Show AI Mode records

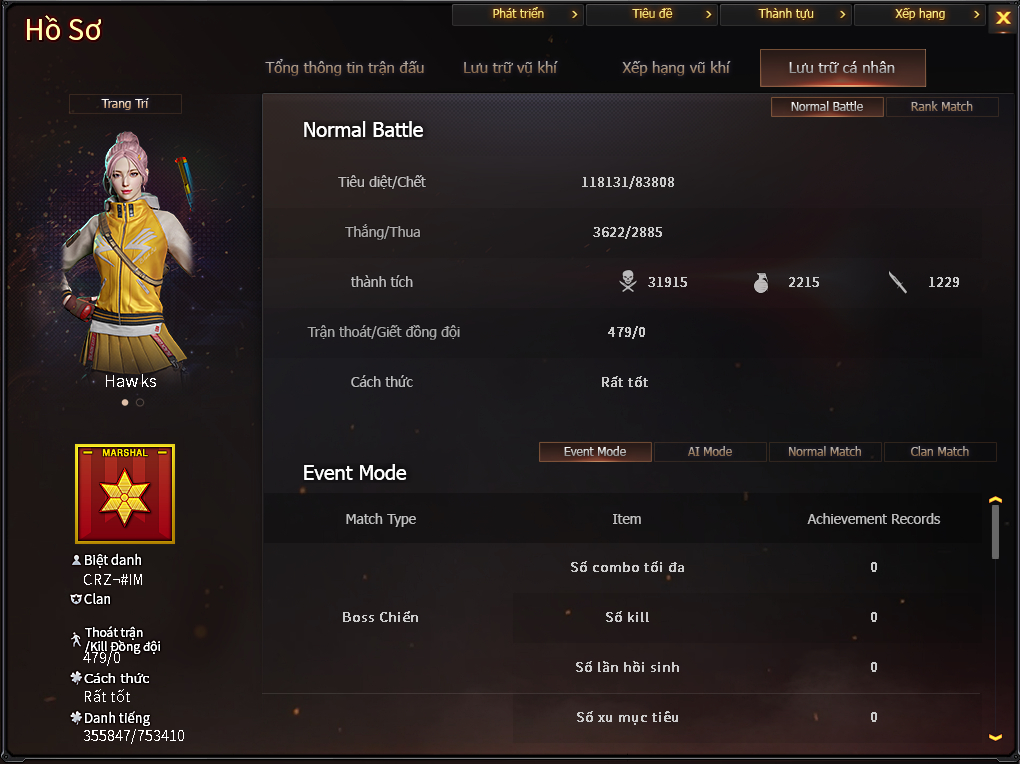(x=710, y=452)
